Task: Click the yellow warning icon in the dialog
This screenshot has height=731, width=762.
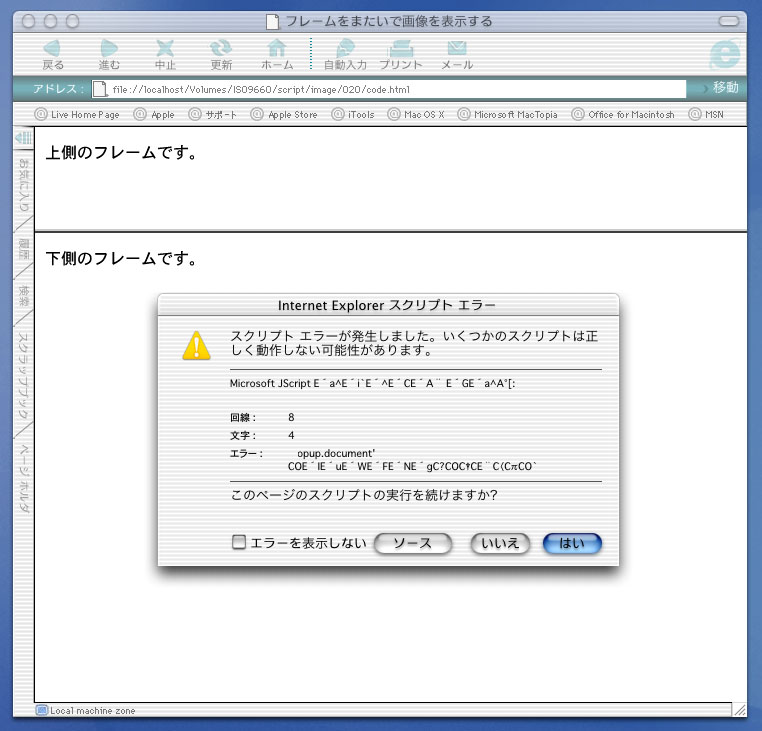Action: [196, 346]
